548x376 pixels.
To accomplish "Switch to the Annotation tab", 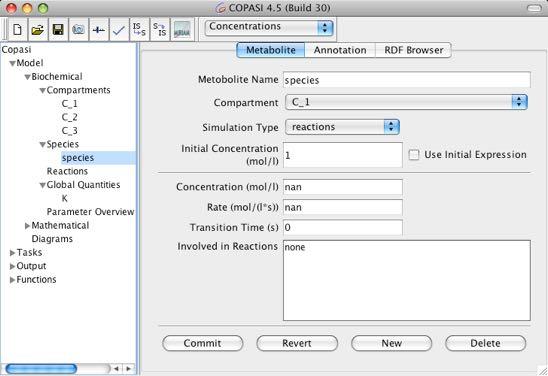I will tap(340, 50).
